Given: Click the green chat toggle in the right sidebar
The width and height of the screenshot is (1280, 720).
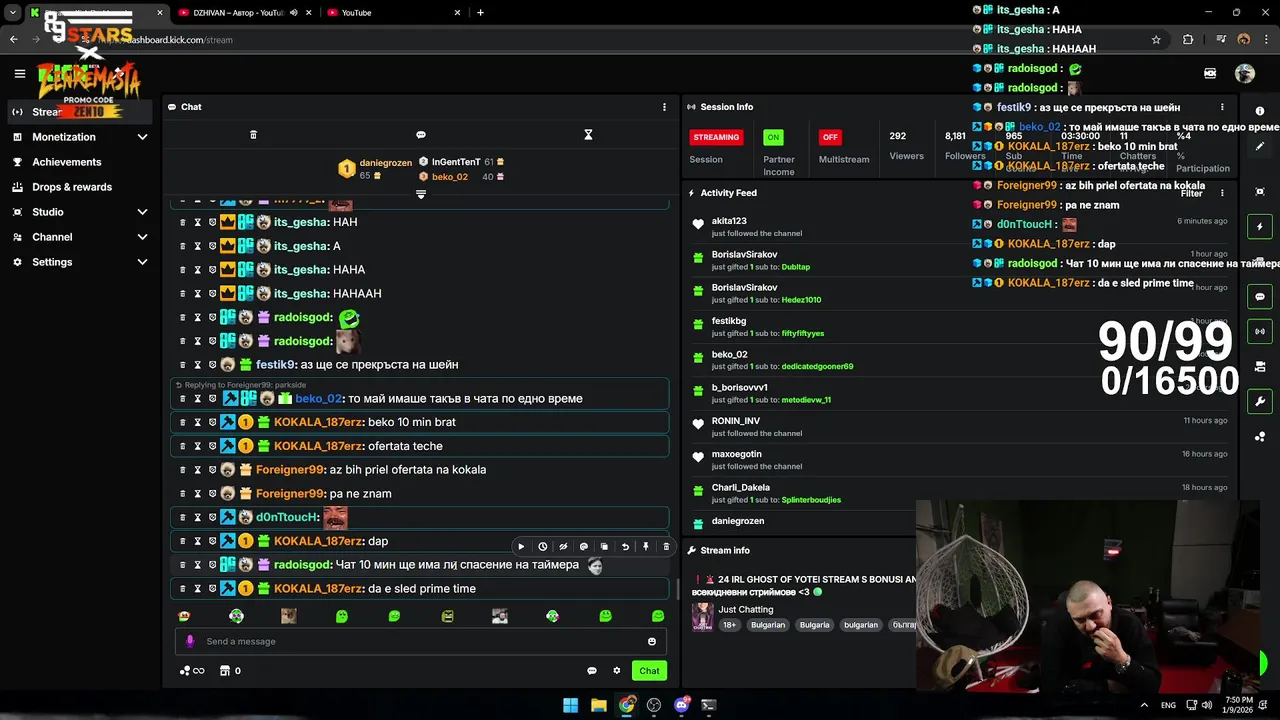Looking at the screenshot, I should 1260,297.
